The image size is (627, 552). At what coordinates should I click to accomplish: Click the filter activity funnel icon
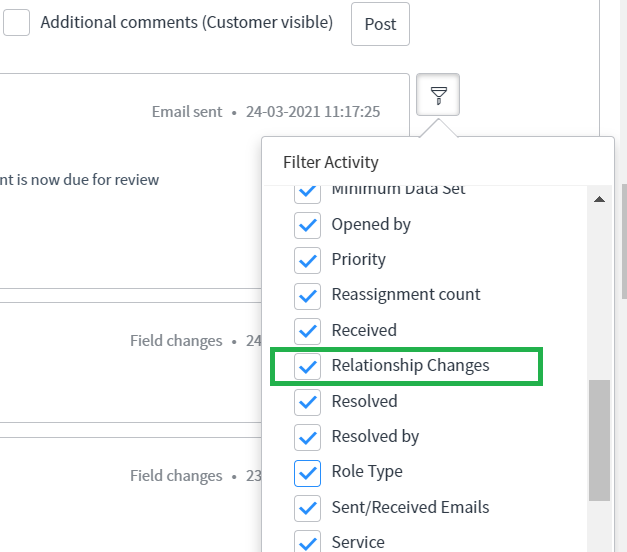[438, 95]
